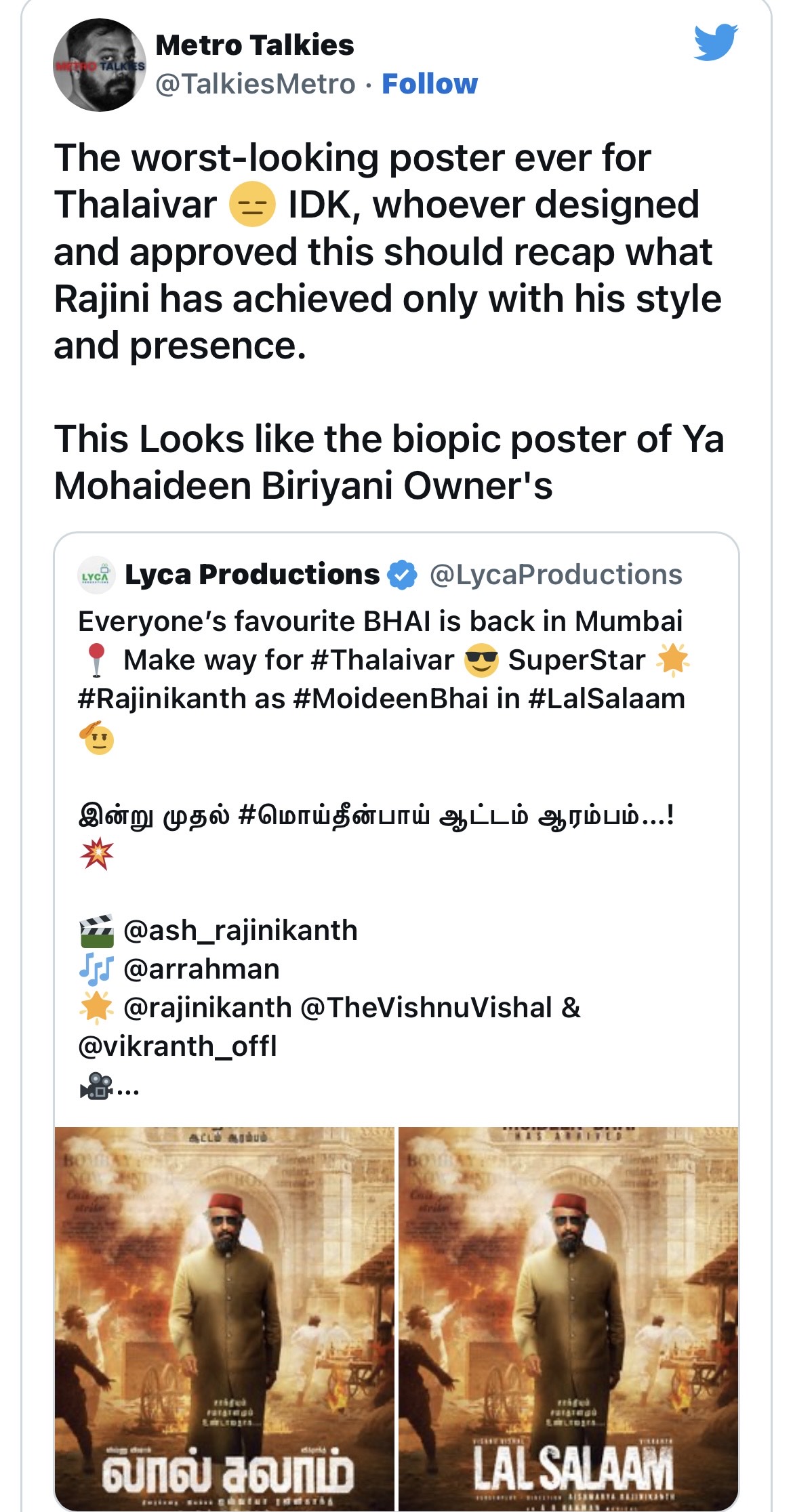
Task: Click the @LycaProductions handle
Action: 556,575
